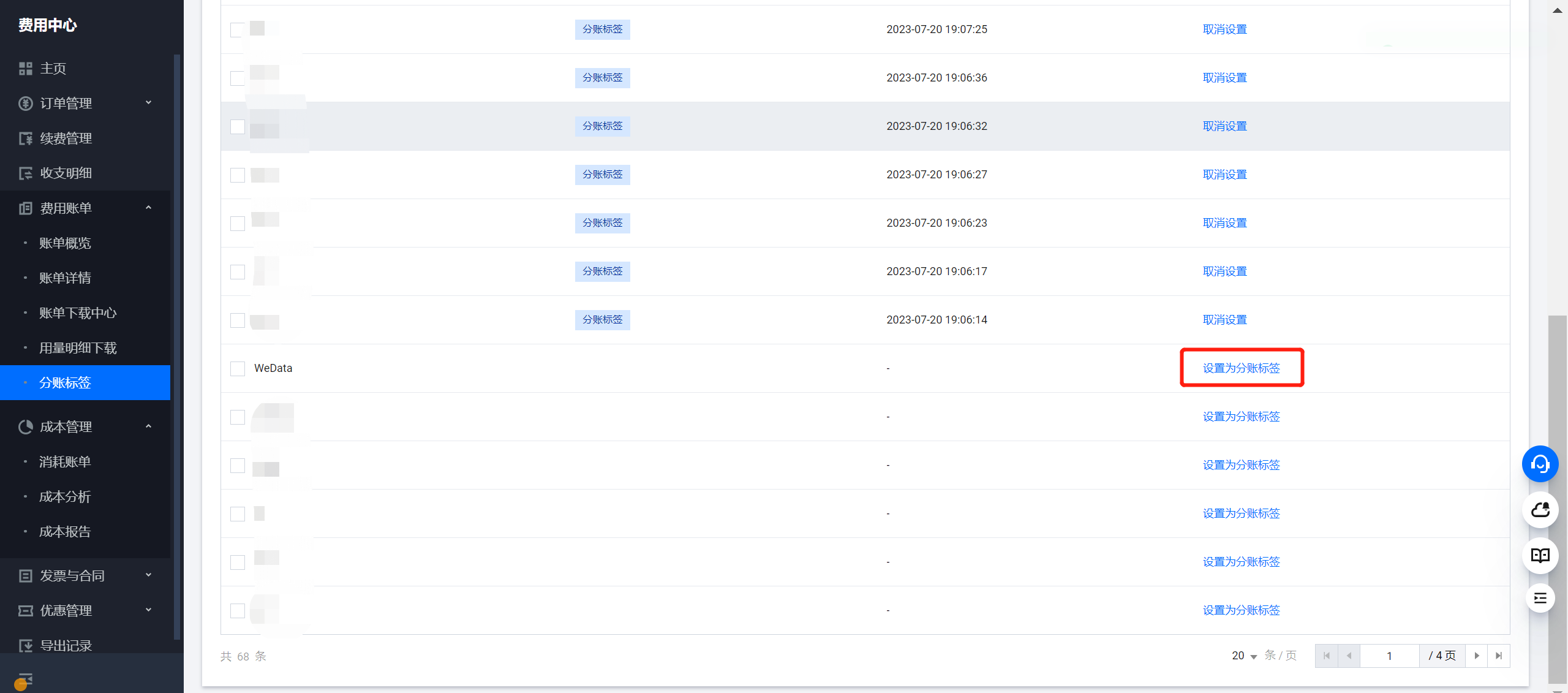Open the documentation book icon
This screenshot has width=1568, height=693.
[x=1540, y=555]
